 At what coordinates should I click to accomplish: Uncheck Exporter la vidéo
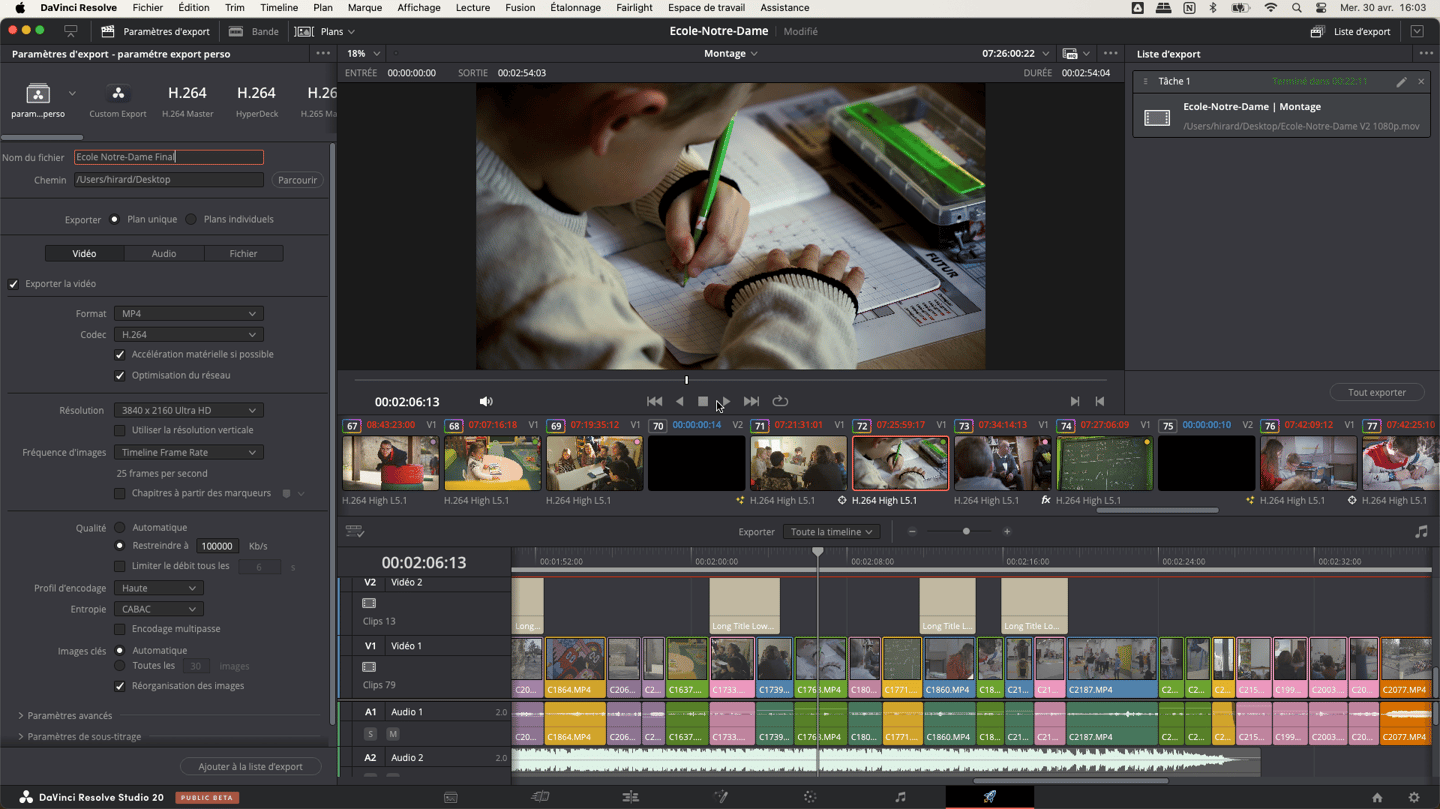pos(14,284)
